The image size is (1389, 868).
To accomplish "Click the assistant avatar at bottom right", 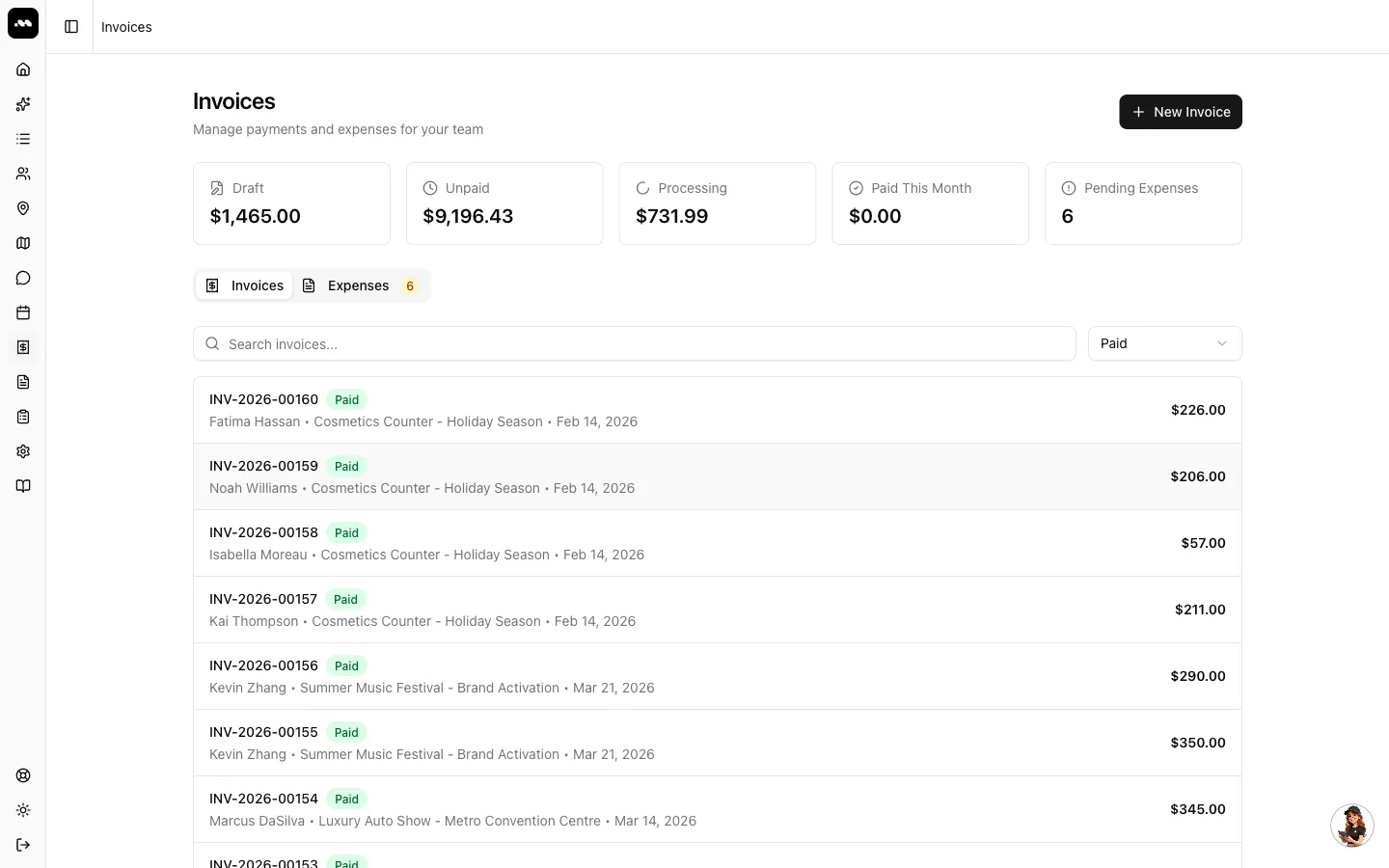I will click(1352, 826).
